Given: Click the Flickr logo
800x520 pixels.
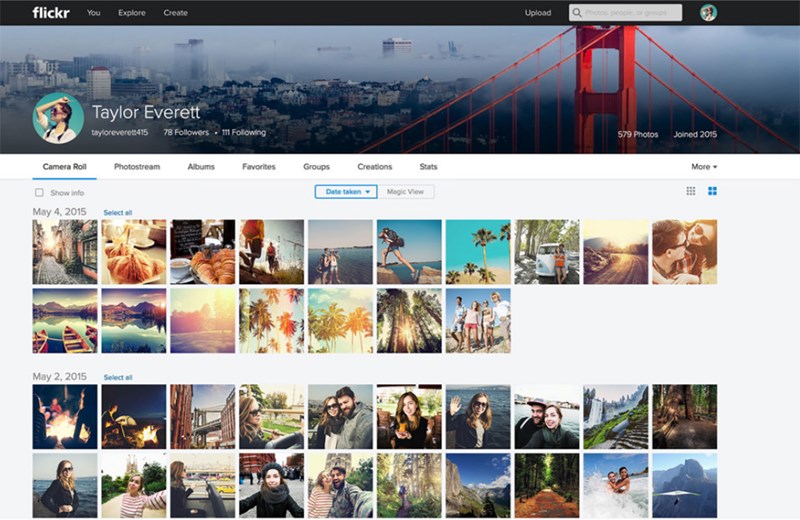Looking at the screenshot, I should coord(51,12).
